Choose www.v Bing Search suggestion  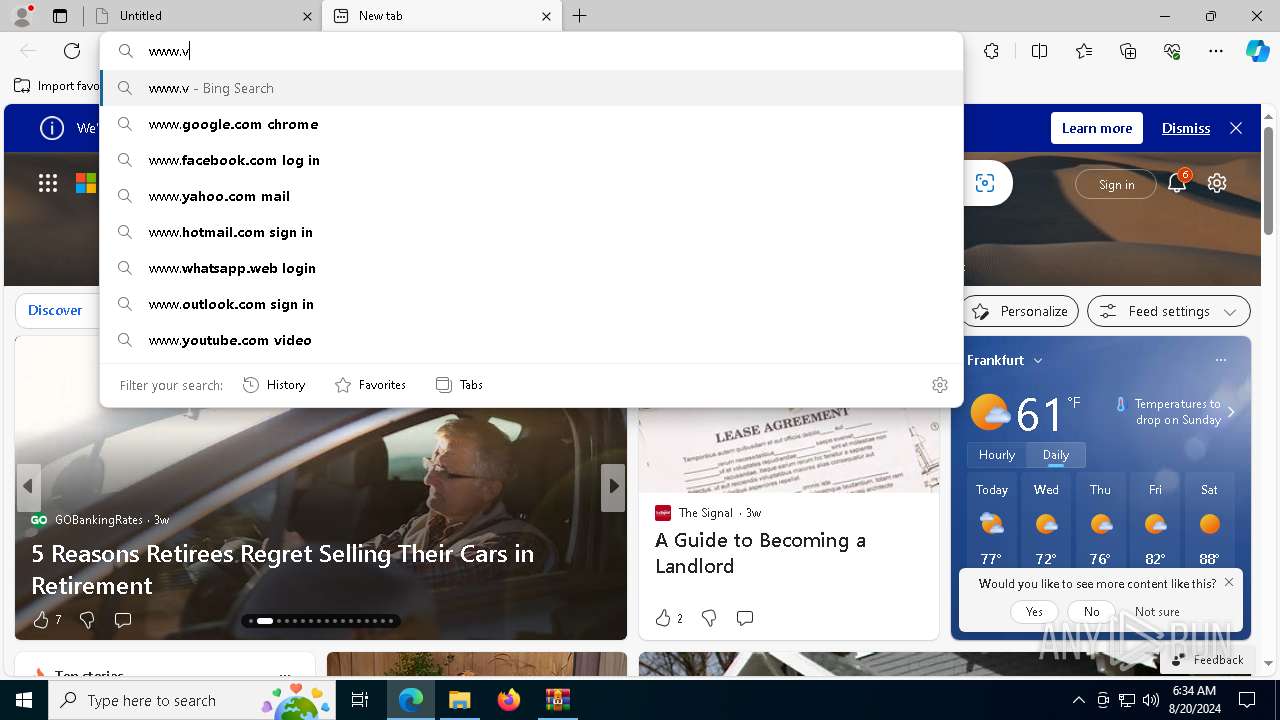click(x=532, y=88)
